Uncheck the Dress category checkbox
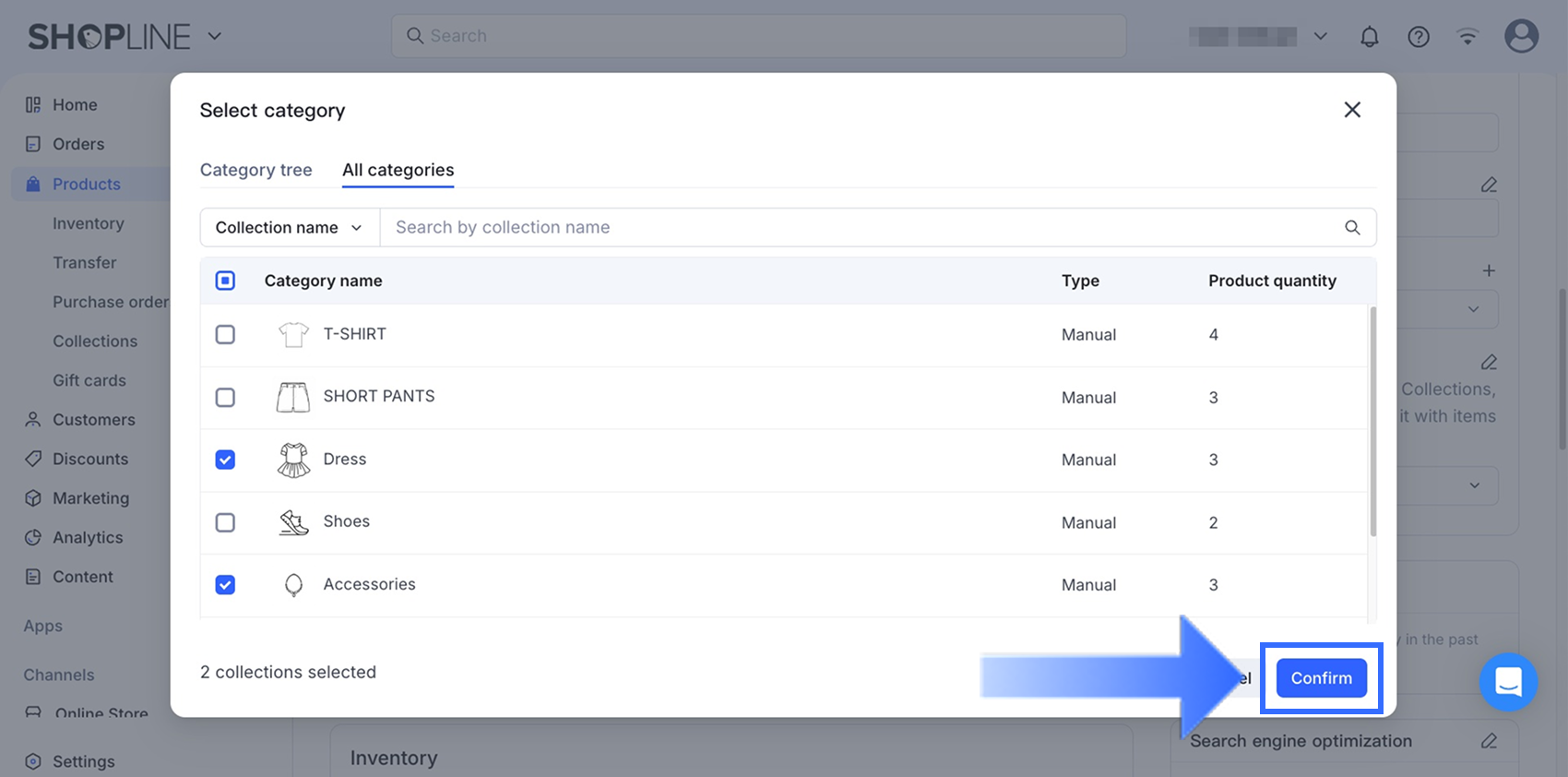1568x777 pixels. [225, 460]
